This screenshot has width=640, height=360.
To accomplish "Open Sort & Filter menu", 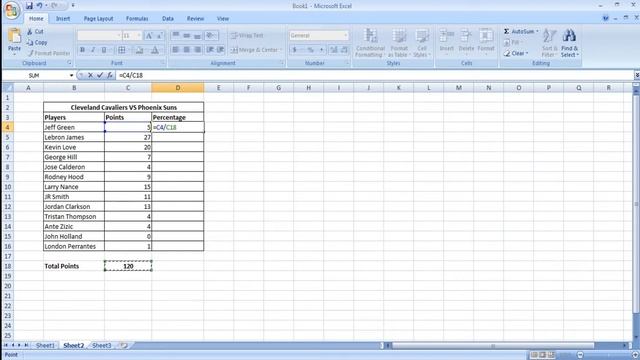I will coord(549,42).
